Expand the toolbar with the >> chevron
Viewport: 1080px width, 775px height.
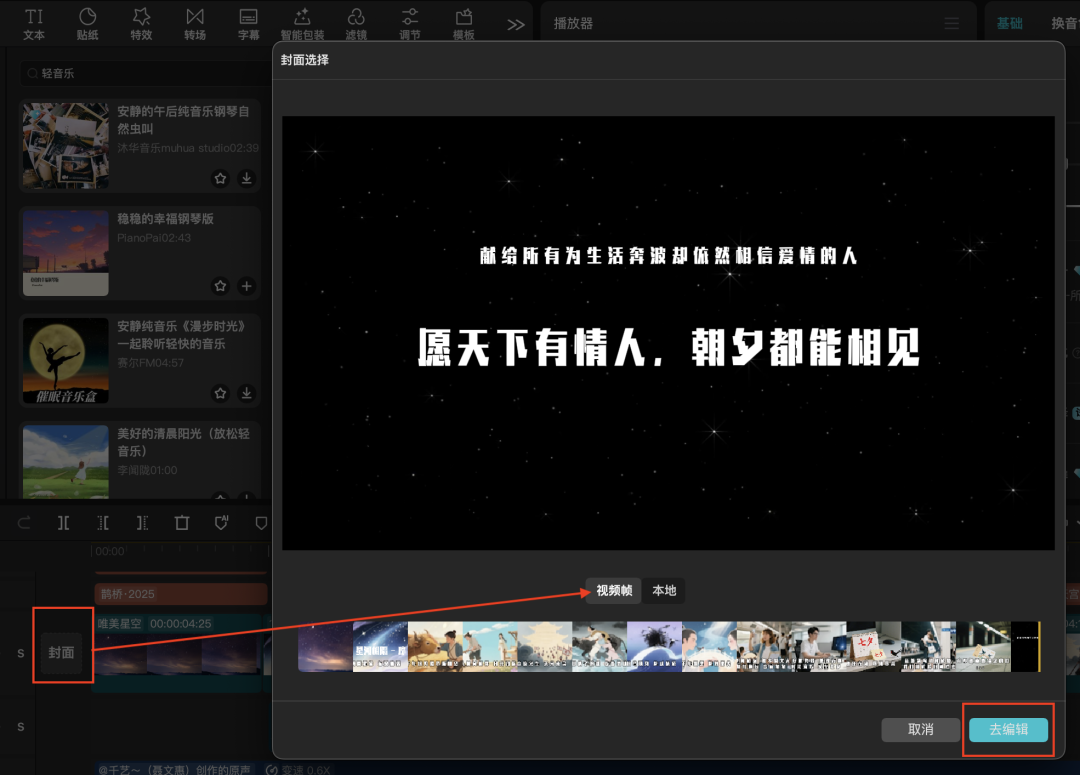[515, 22]
